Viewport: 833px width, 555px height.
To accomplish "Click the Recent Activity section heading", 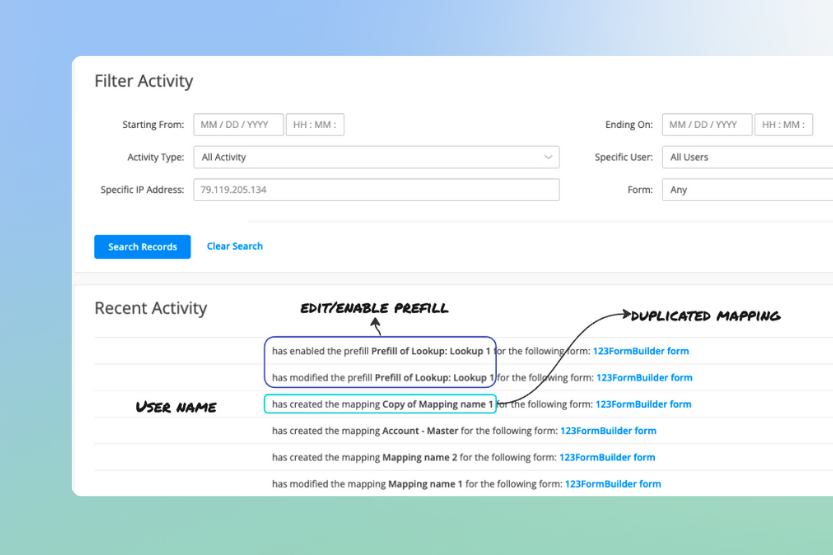I will (150, 308).
